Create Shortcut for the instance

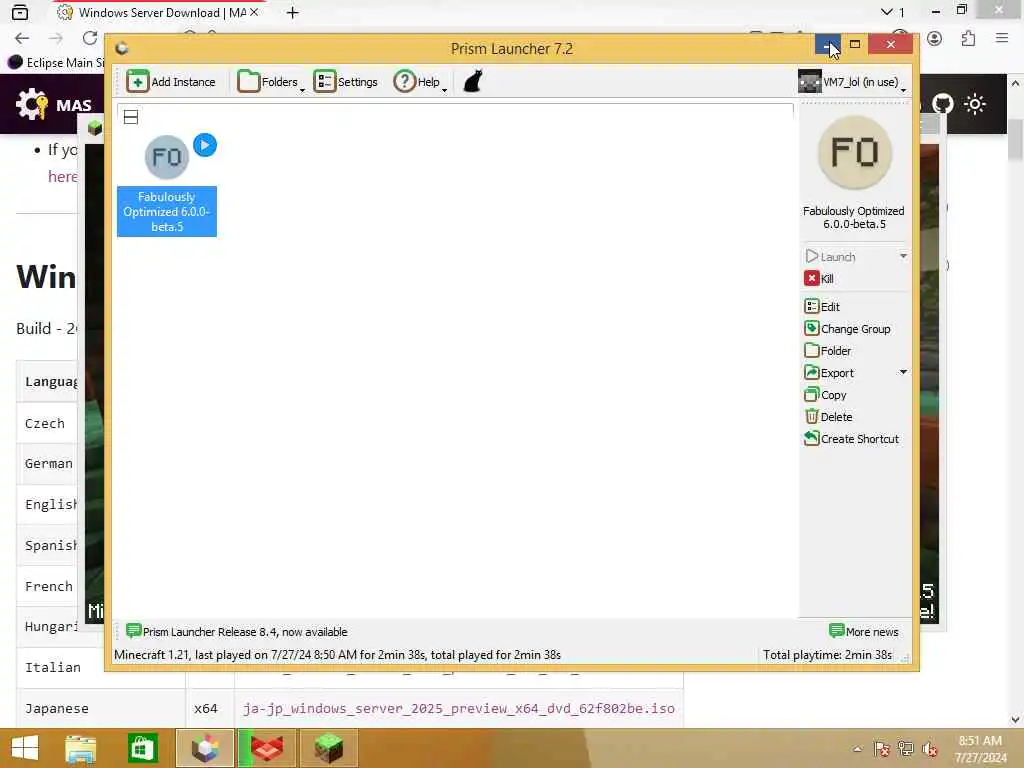[852, 439]
